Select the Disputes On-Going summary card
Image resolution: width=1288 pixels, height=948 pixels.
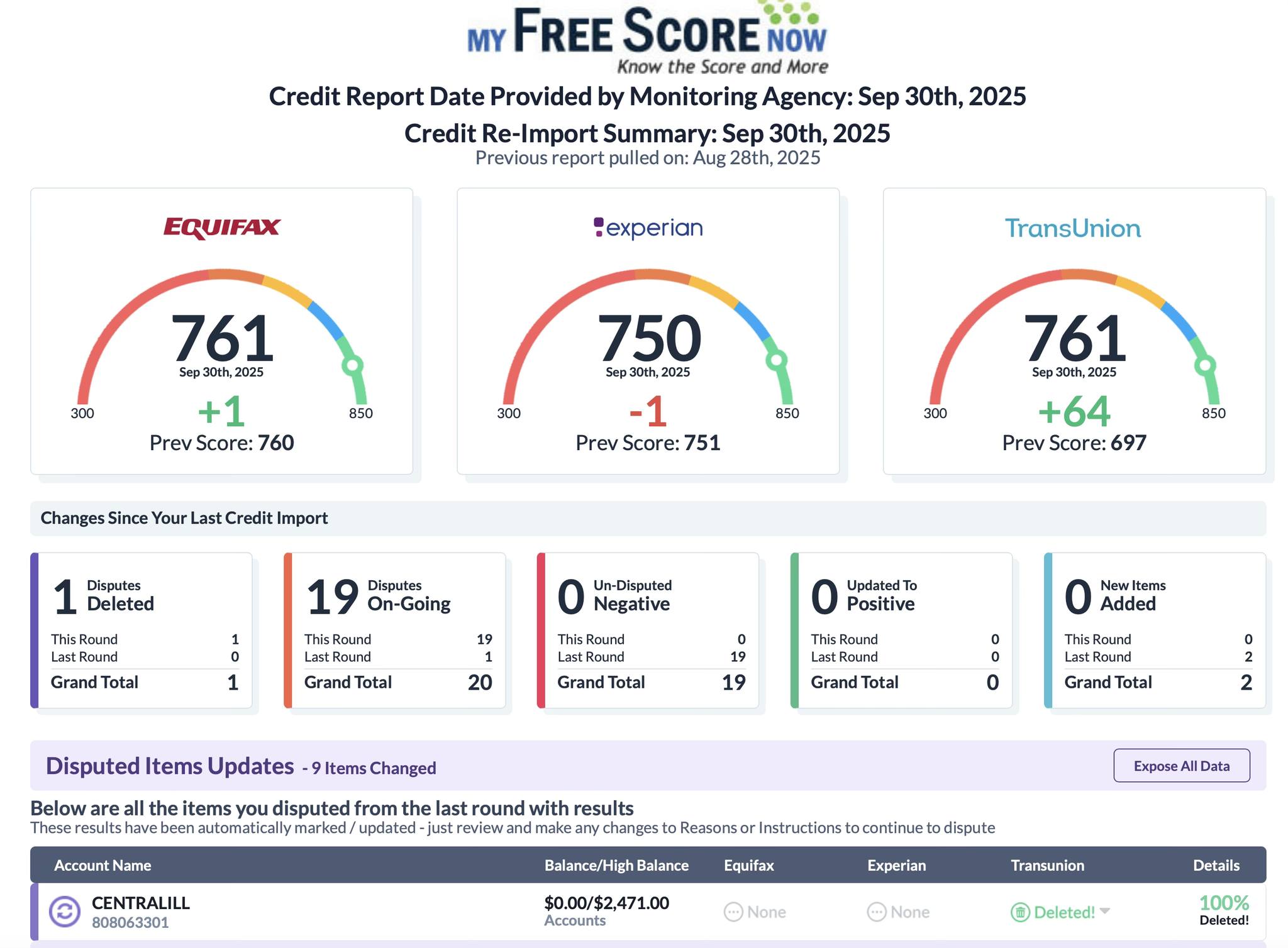(x=397, y=630)
